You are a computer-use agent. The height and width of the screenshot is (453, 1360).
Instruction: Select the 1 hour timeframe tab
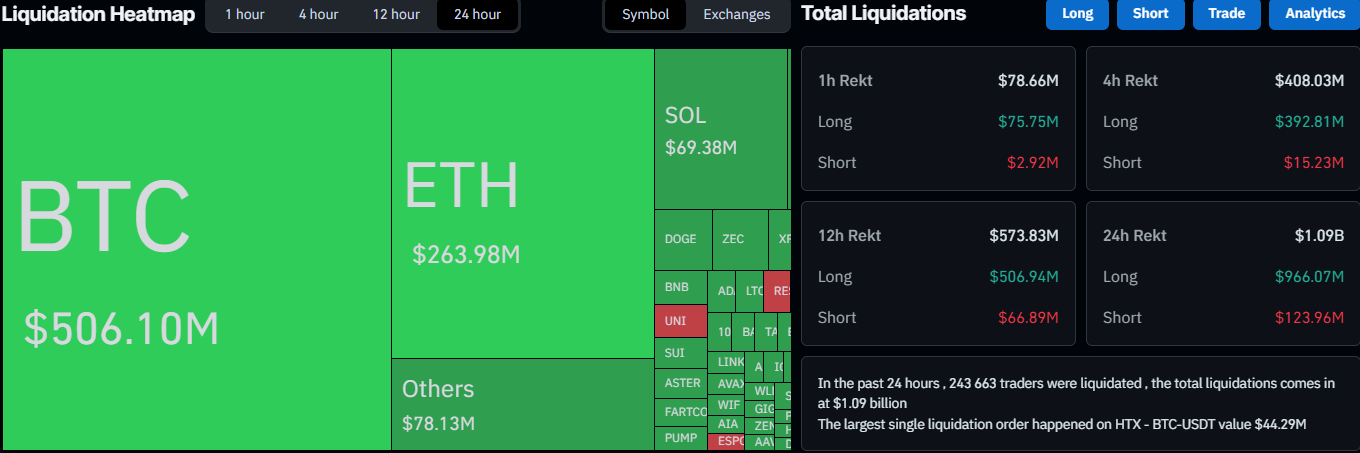click(x=244, y=15)
